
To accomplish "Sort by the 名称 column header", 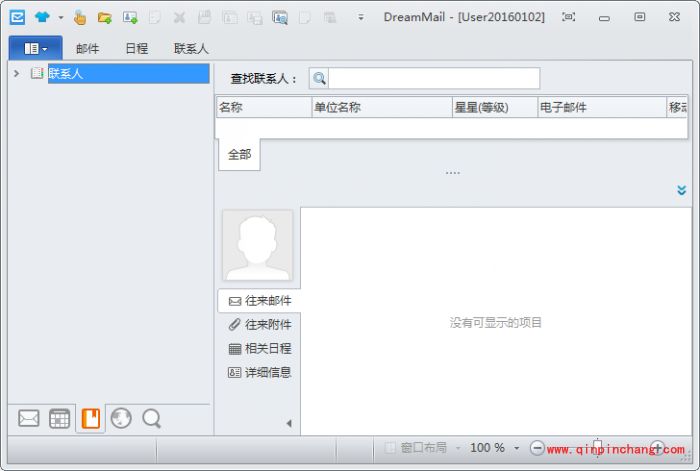I will 263,107.
